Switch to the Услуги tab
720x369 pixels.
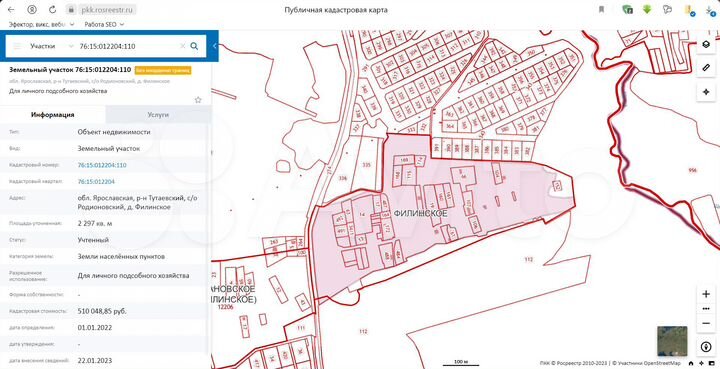tap(158, 115)
